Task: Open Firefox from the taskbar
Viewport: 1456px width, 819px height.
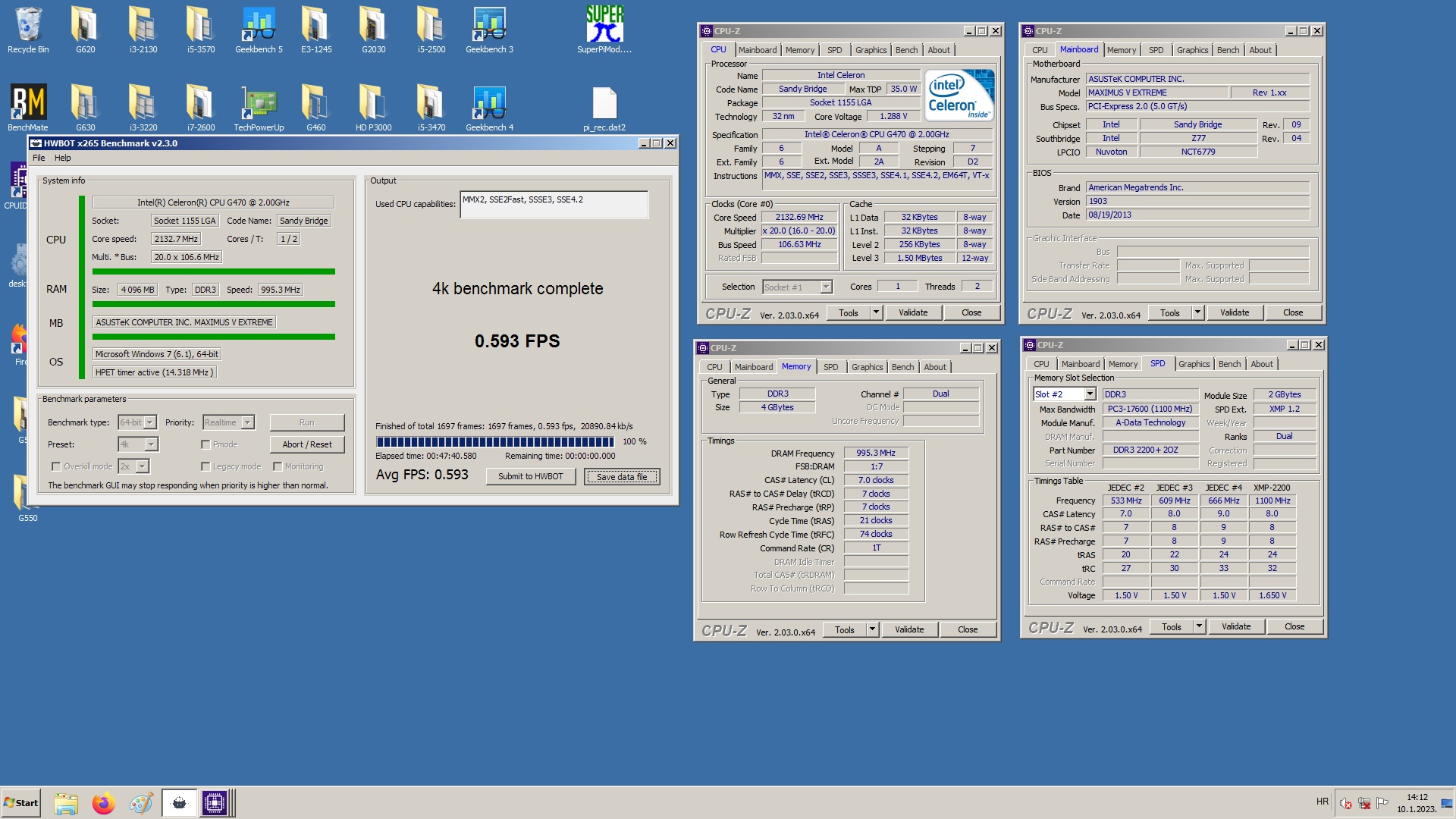Action: pos(104,803)
